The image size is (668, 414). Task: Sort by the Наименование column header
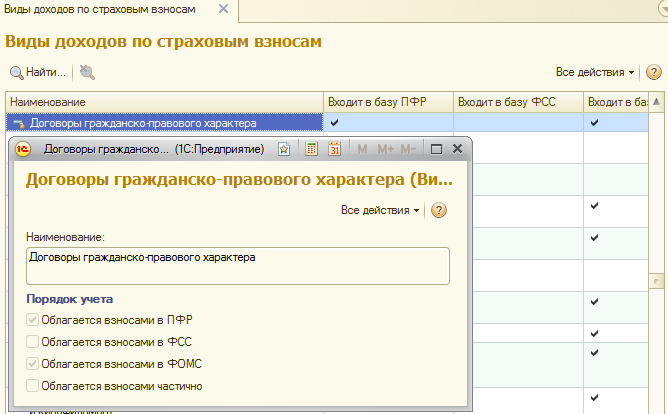pos(164,102)
